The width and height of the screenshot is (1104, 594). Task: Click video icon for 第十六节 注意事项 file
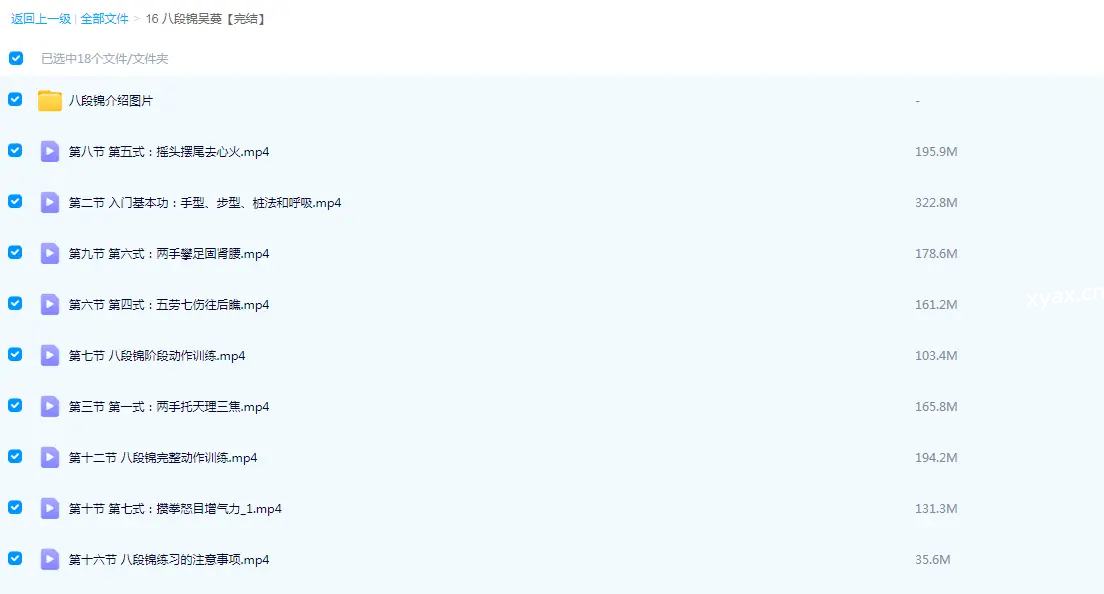50,559
